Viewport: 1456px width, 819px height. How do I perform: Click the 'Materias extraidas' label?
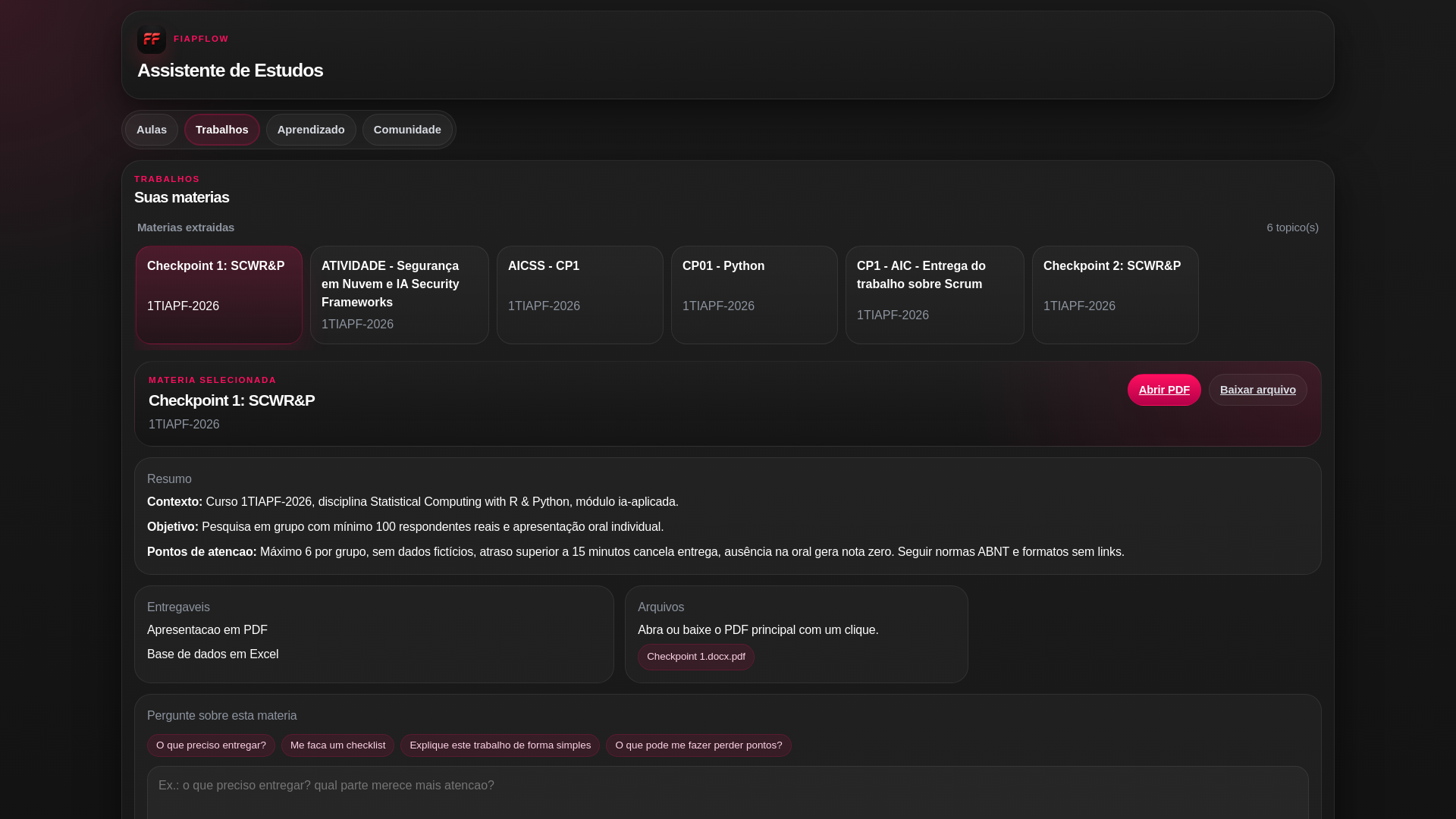[x=186, y=227]
